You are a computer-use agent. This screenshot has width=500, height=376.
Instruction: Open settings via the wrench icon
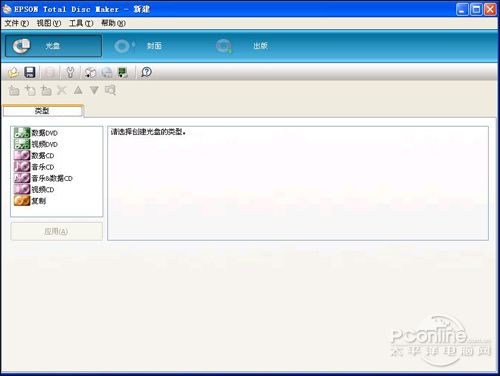tap(70, 72)
